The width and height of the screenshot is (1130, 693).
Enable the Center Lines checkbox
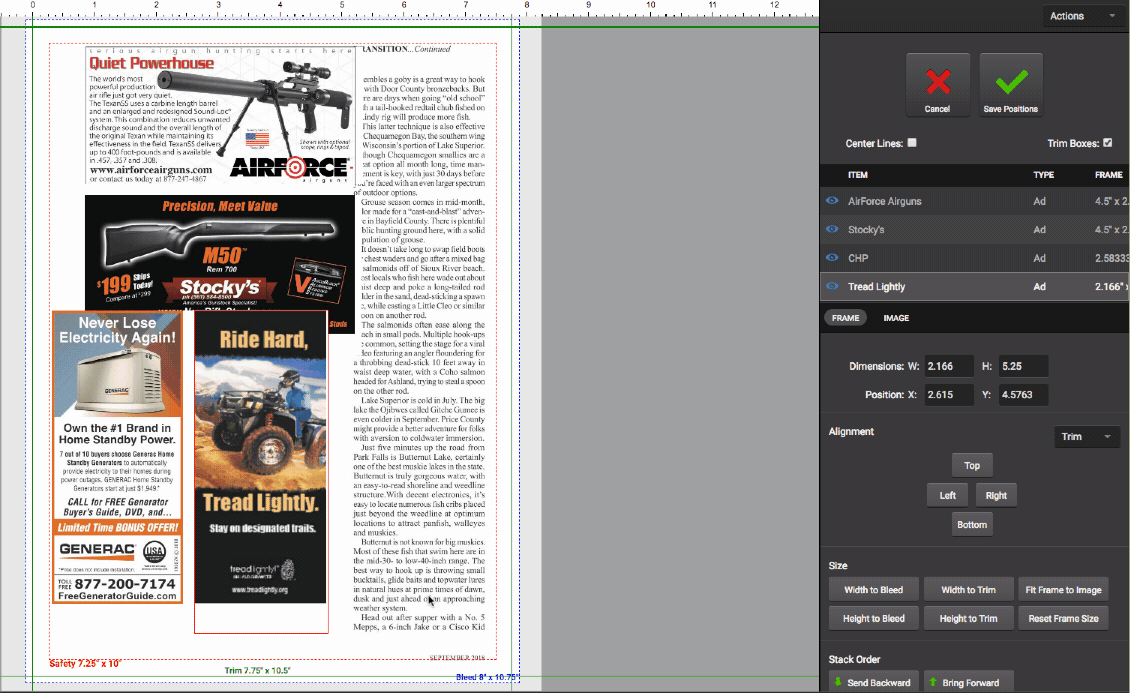912,143
